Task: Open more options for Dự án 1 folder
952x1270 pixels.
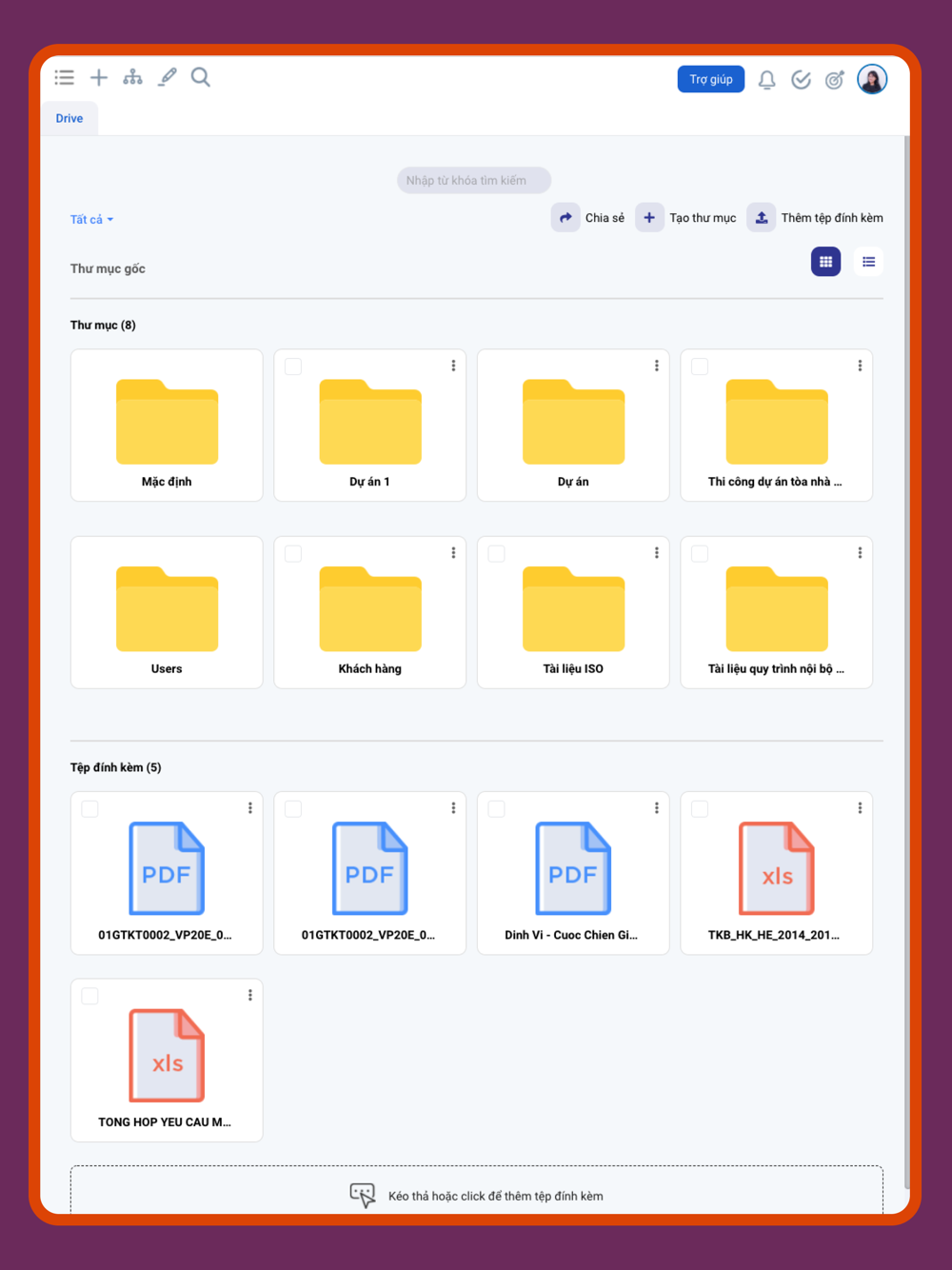Action: click(453, 366)
